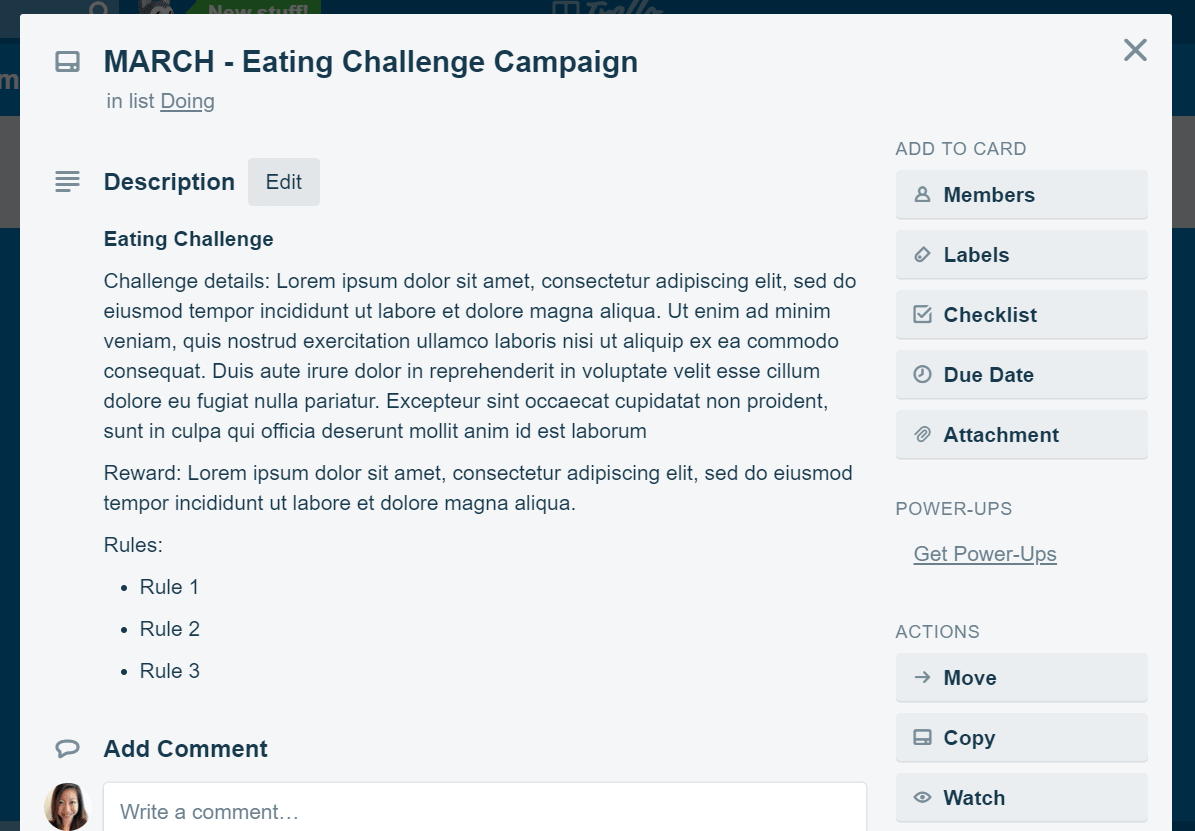The image size is (1195, 831).
Task: Add an Attachment to the card
Action: tap(1021, 435)
